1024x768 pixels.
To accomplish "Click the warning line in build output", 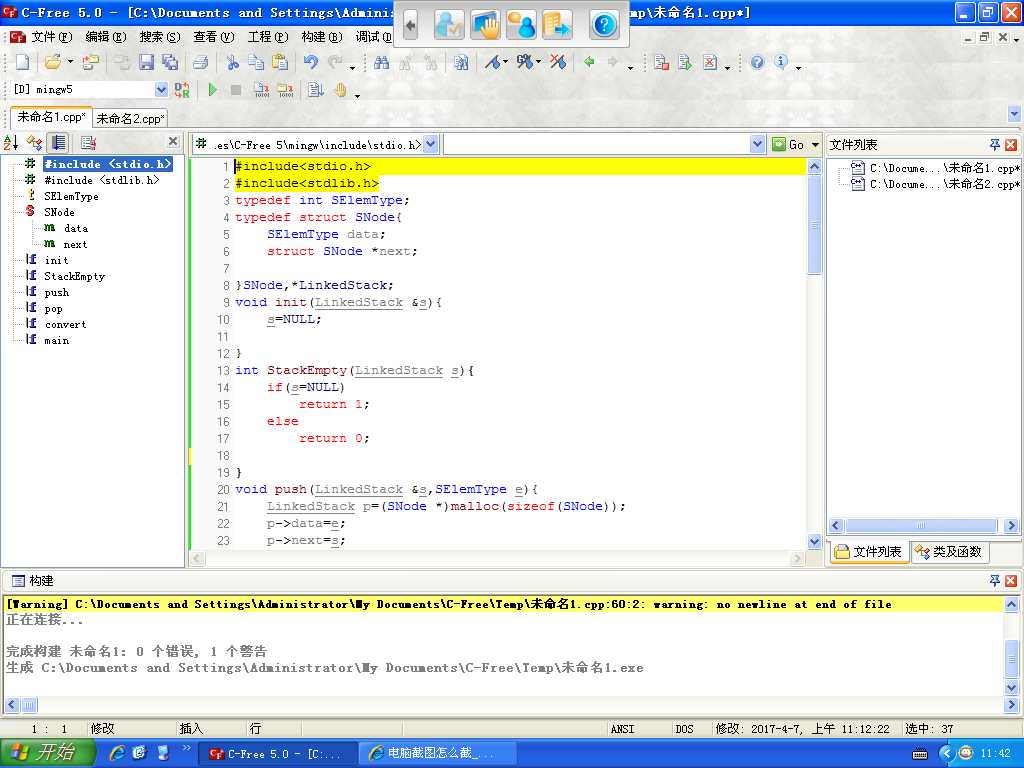I will tap(504, 604).
